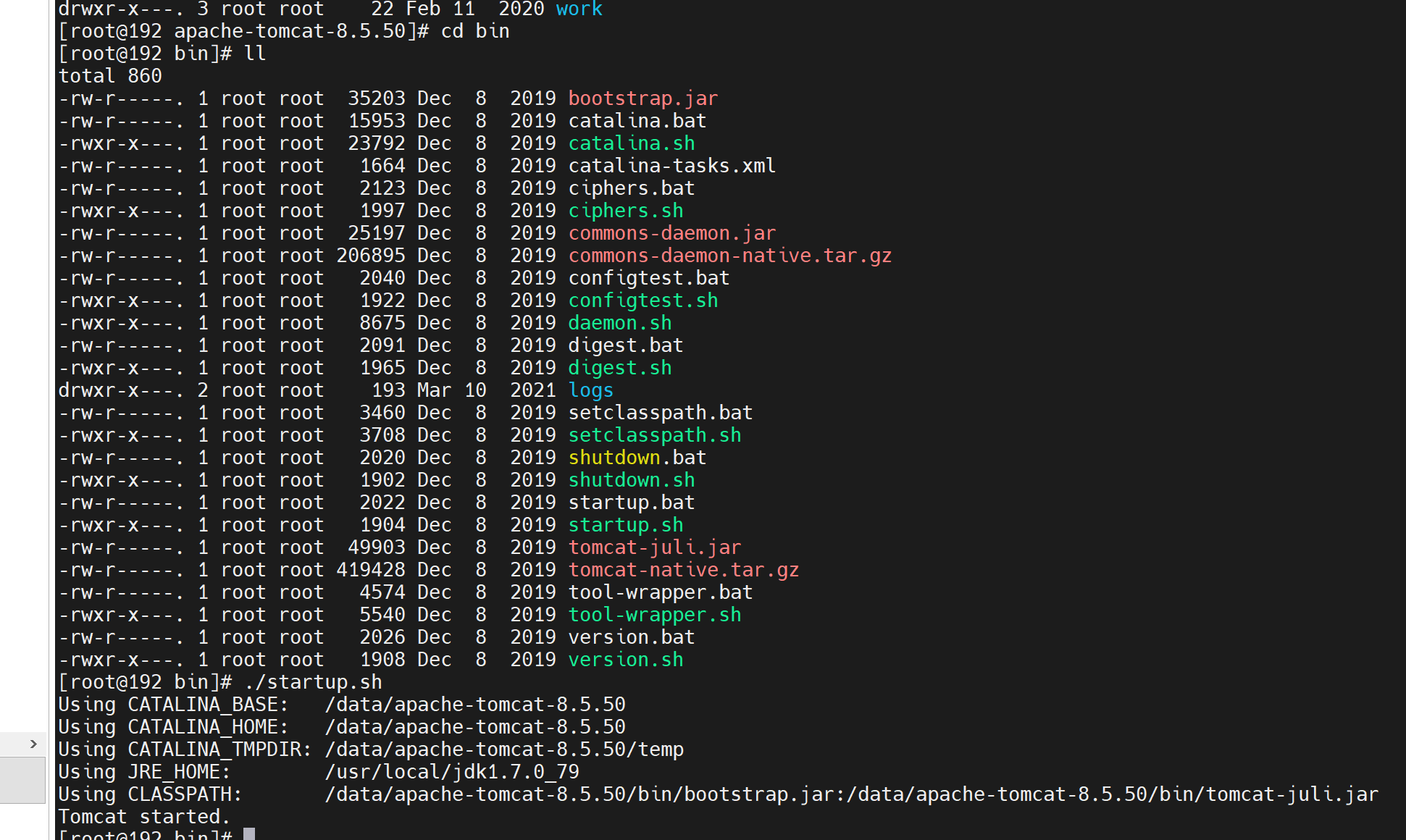Click the terminal cursor at the prompt
Image resolution: width=1406 pixels, height=840 pixels.
(249, 833)
